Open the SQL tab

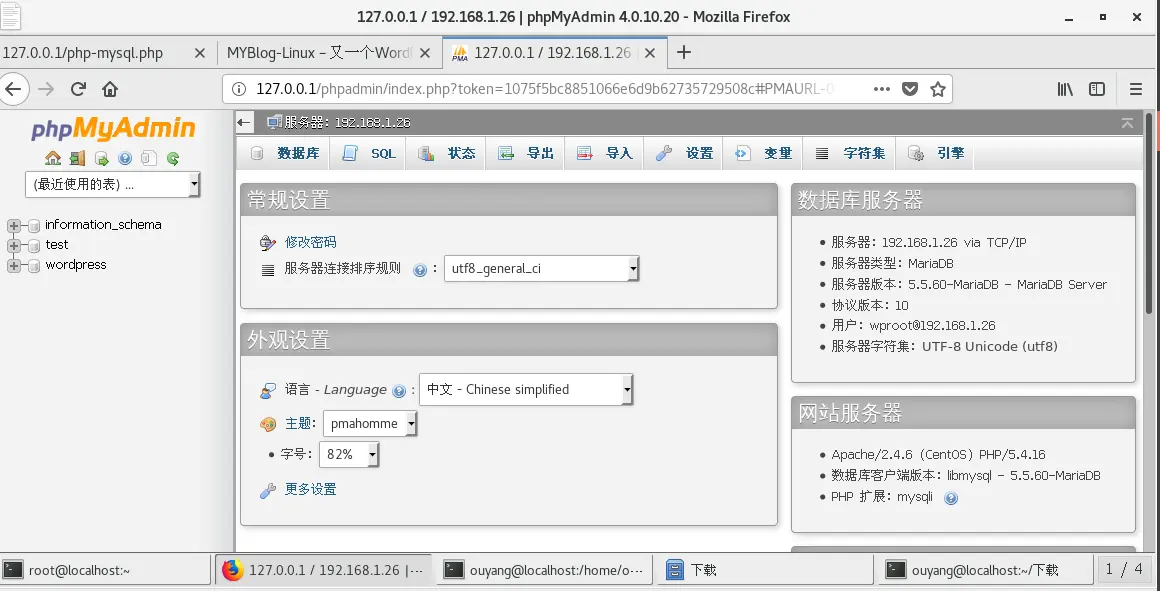point(369,153)
